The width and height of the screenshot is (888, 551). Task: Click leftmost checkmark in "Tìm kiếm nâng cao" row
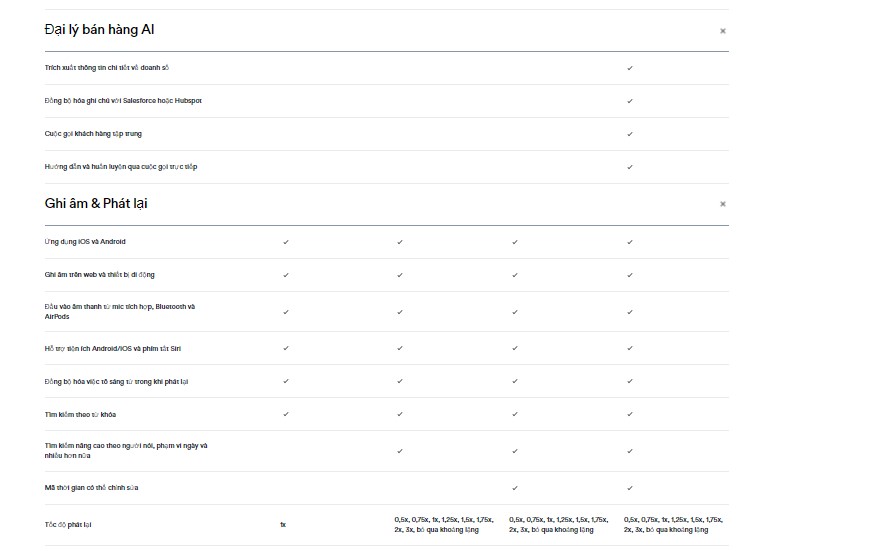point(400,451)
